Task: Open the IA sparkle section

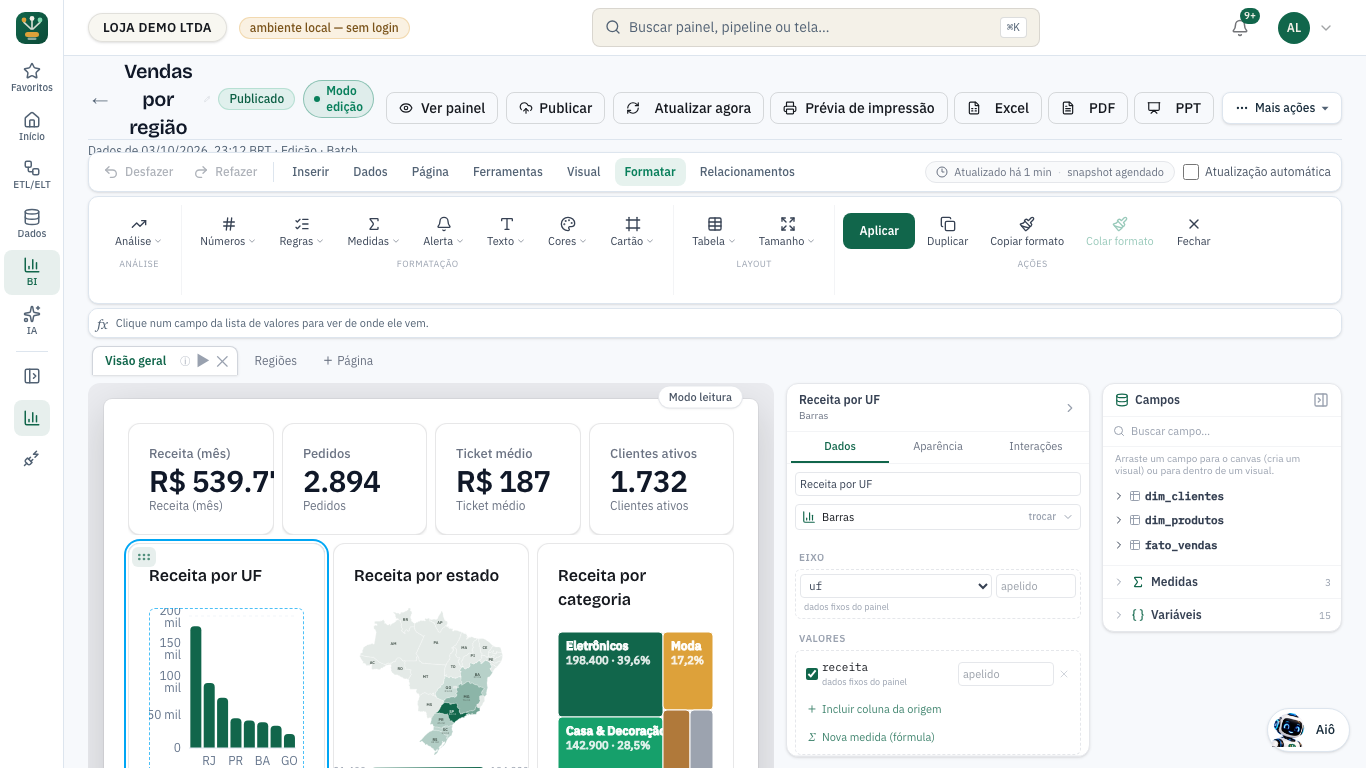Action: pos(32,321)
